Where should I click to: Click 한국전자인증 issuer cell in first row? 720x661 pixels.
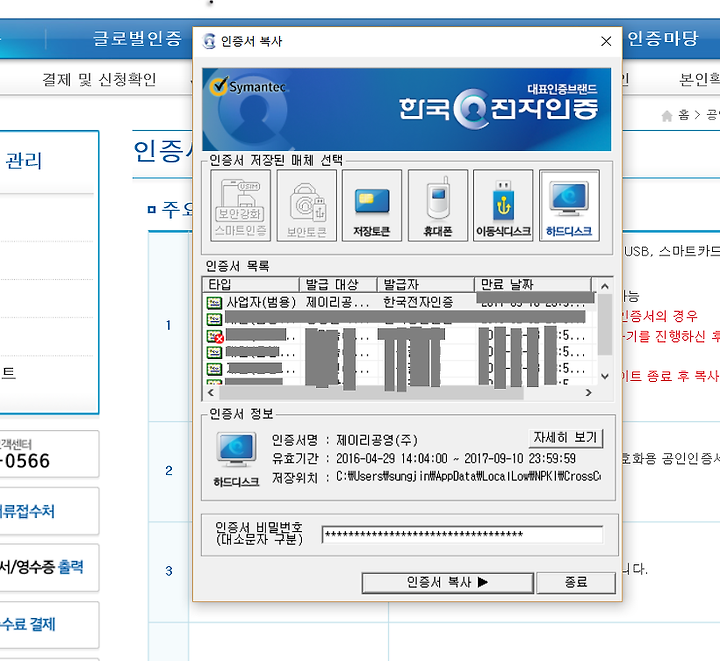click(418, 302)
